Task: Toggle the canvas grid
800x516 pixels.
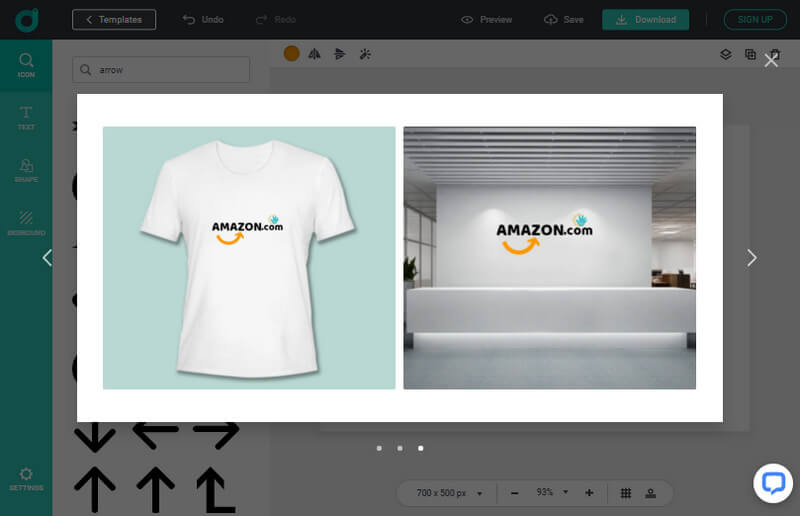Action: [x=626, y=493]
